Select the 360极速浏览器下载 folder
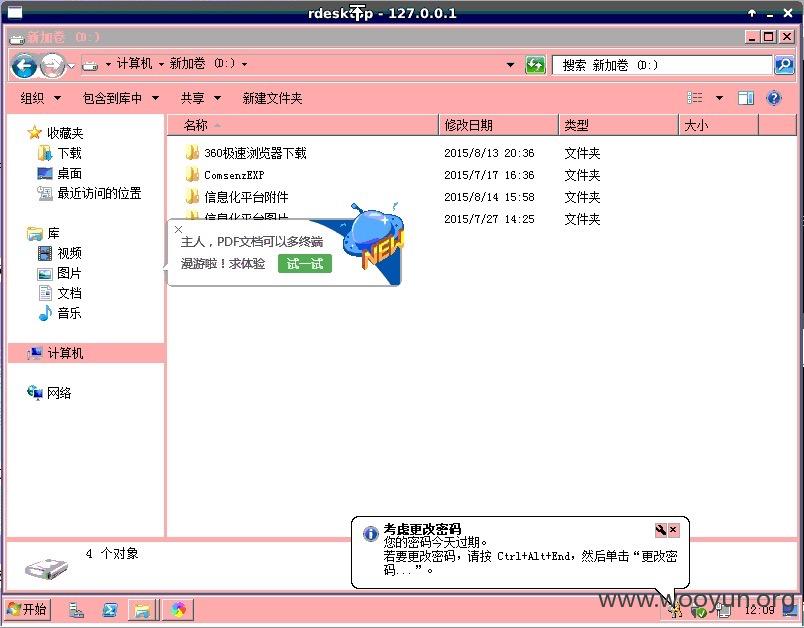Screen dimensions: 804x628 pos(246,153)
